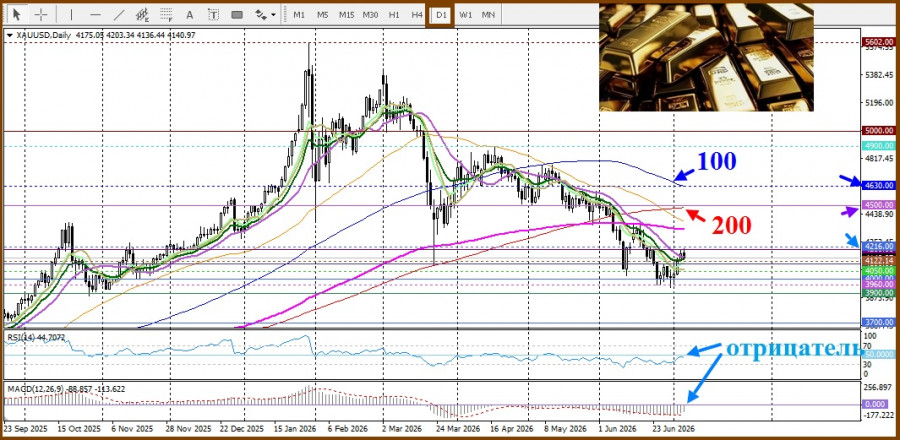
Task: Select the rectangle shape tool
Action: point(236,14)
